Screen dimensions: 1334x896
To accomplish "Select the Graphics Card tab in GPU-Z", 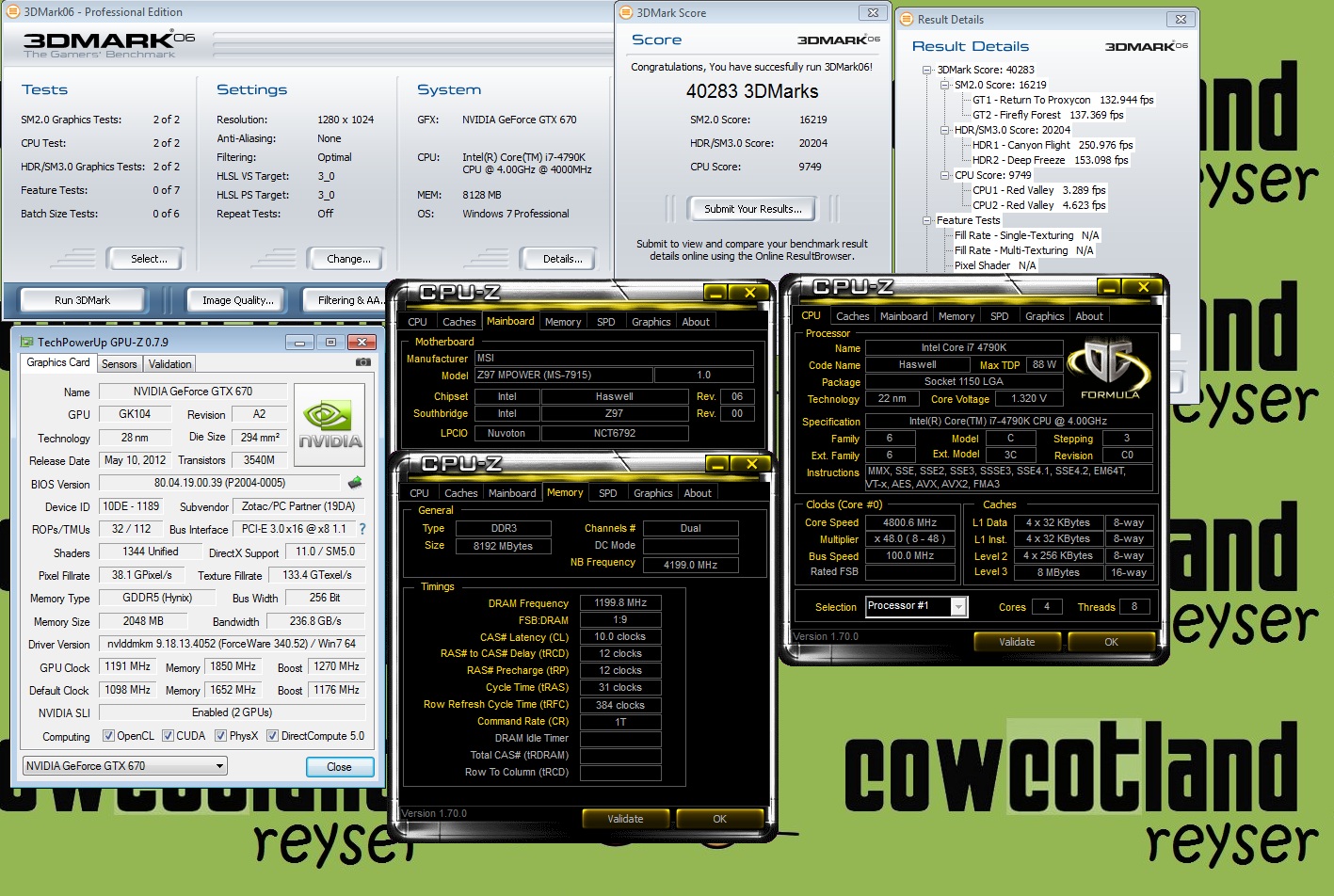I will 58,362.
